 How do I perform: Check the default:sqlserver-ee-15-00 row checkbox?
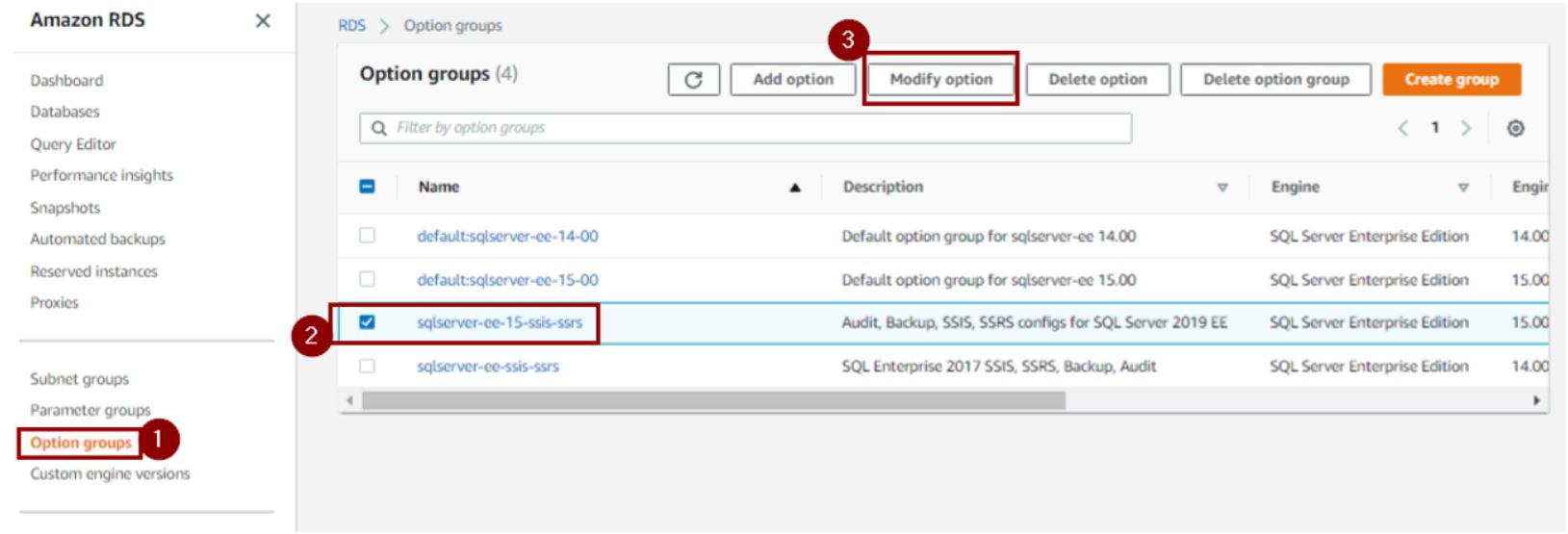(367, 279)
